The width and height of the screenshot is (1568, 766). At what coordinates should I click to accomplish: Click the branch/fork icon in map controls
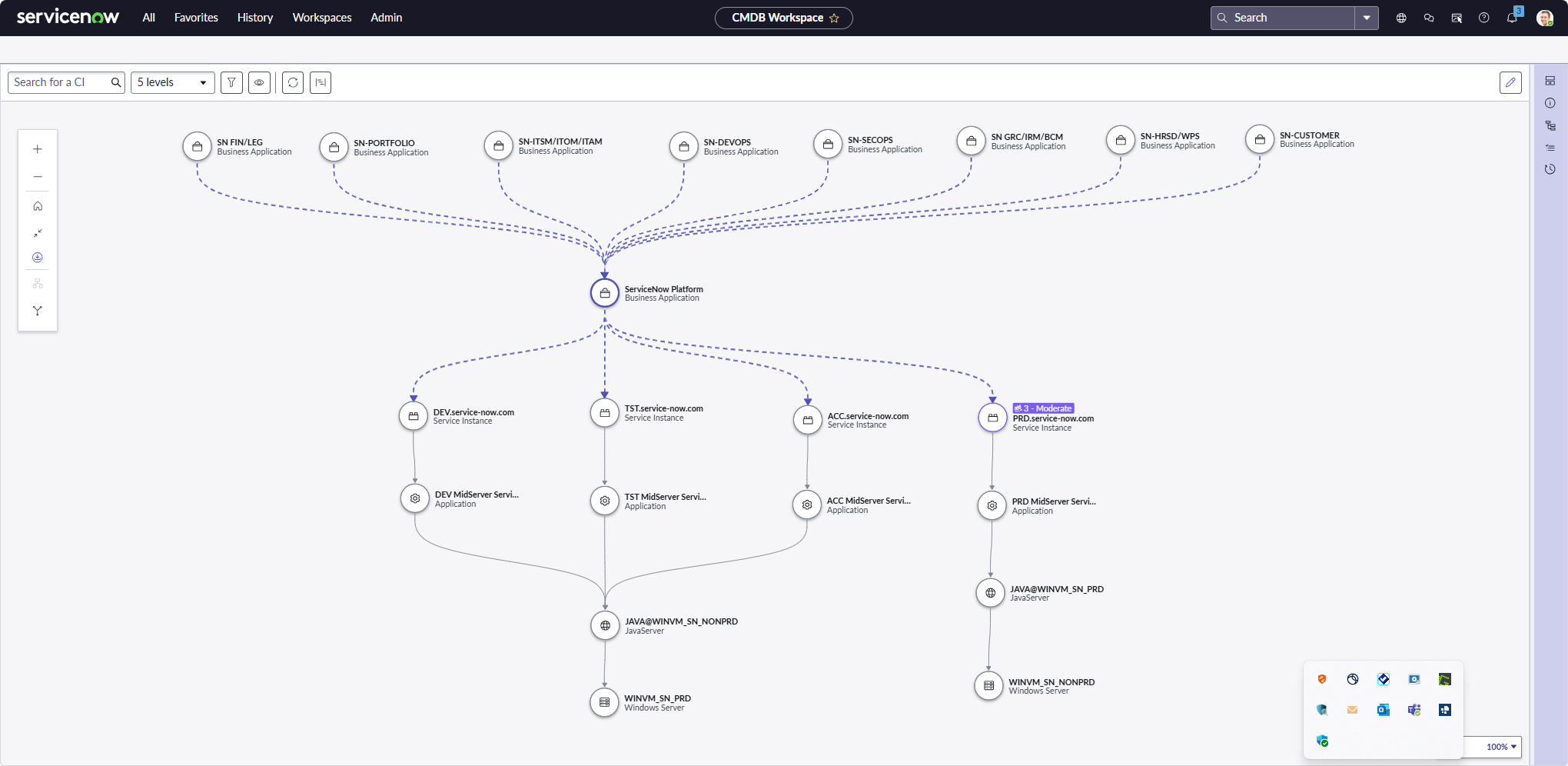click(x=38, y=311)
